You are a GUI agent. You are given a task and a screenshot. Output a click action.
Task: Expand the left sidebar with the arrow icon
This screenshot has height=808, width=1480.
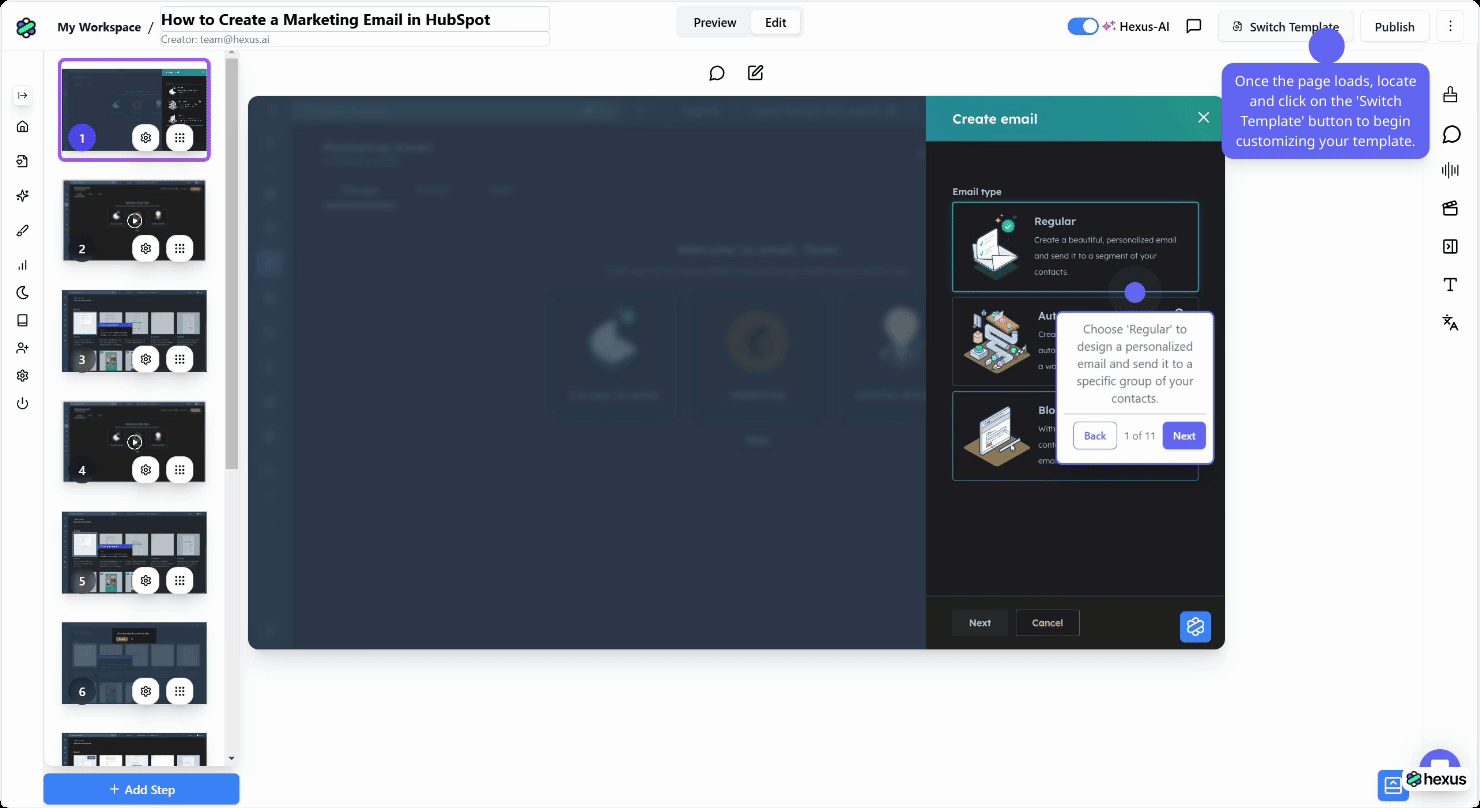point(23,95)
